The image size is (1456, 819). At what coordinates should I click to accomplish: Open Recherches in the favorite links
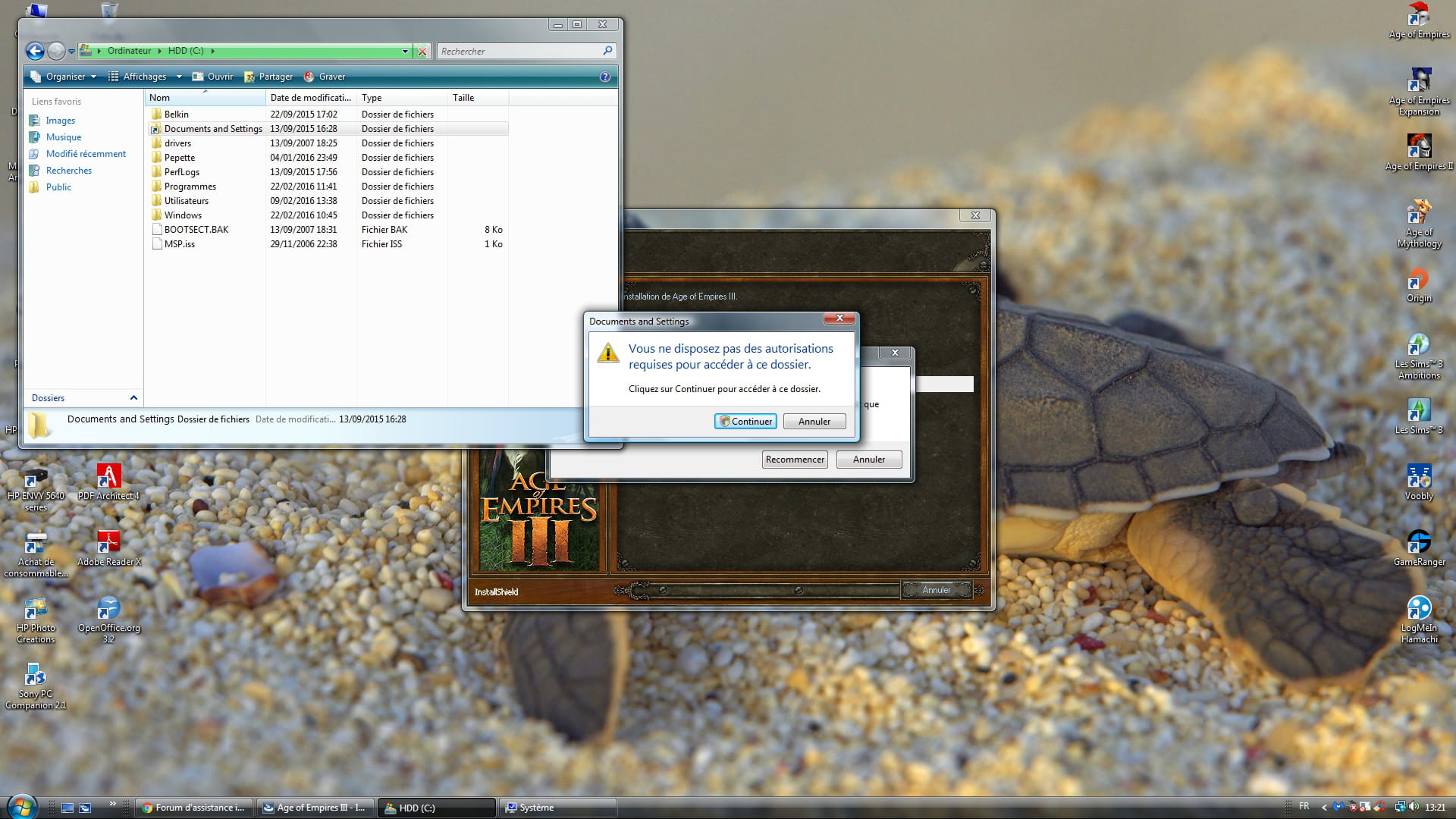(68, 171)
